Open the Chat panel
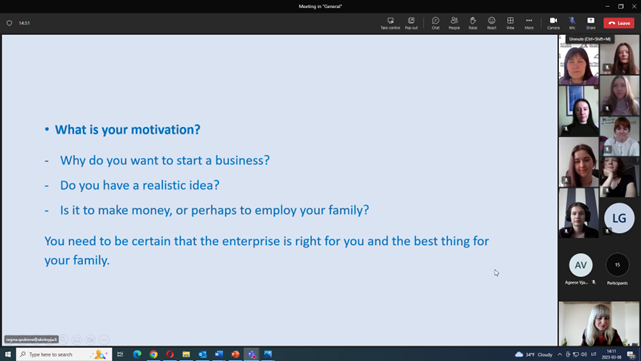 [435, 23]
